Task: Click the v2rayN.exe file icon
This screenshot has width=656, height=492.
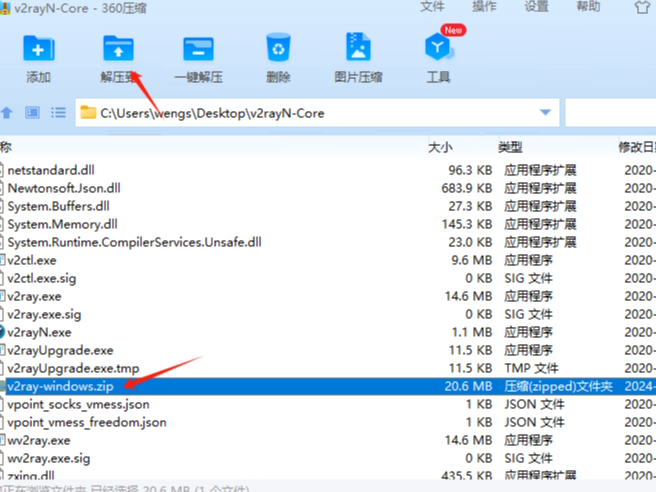Action: pos(2,332)
